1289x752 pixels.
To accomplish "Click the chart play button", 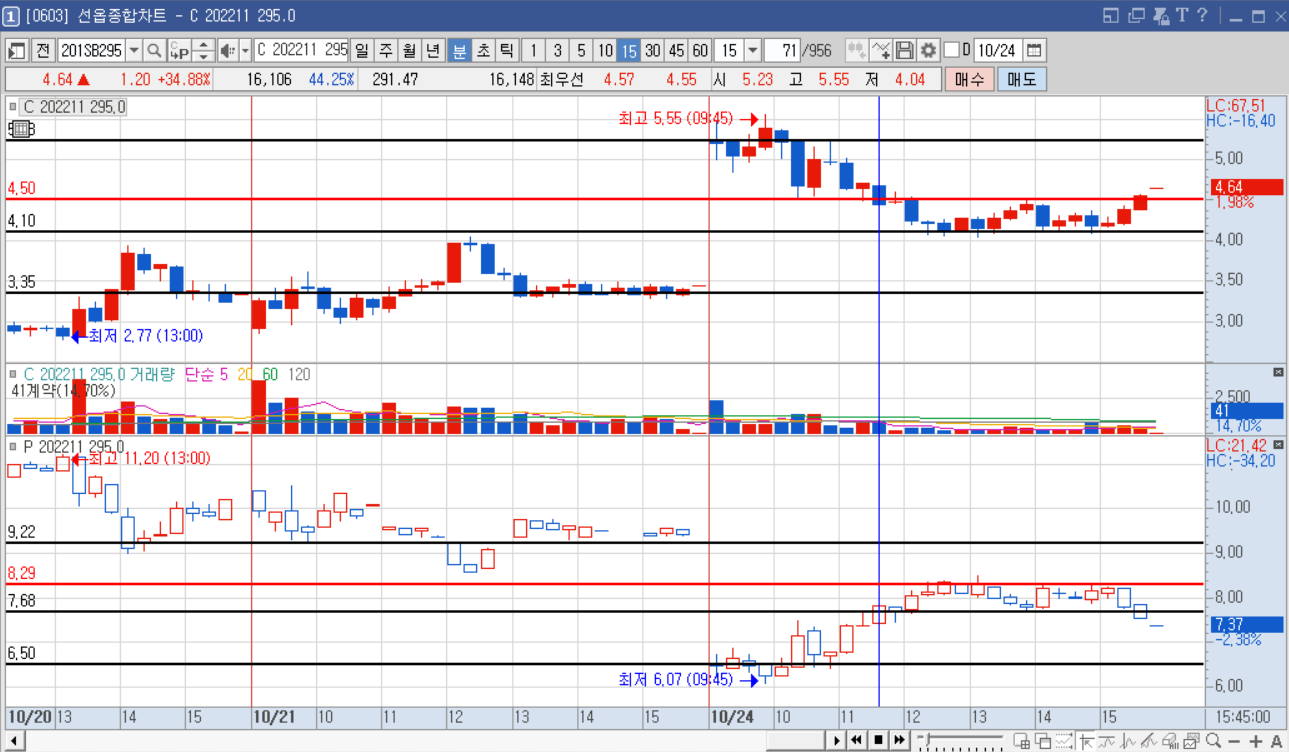I will [x=837, y=741].
